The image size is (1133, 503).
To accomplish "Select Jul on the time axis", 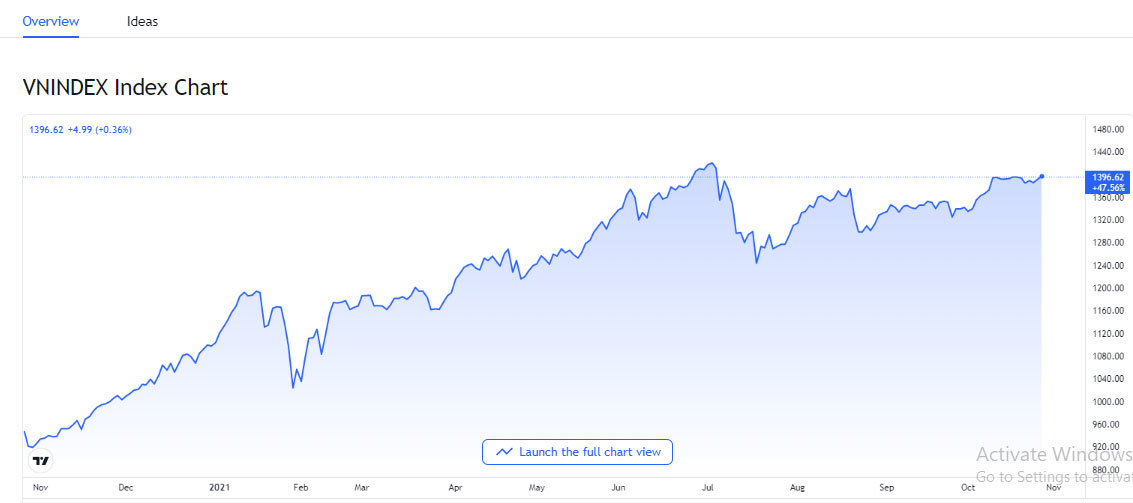I will pyautogui.click(x=707, y=488).
